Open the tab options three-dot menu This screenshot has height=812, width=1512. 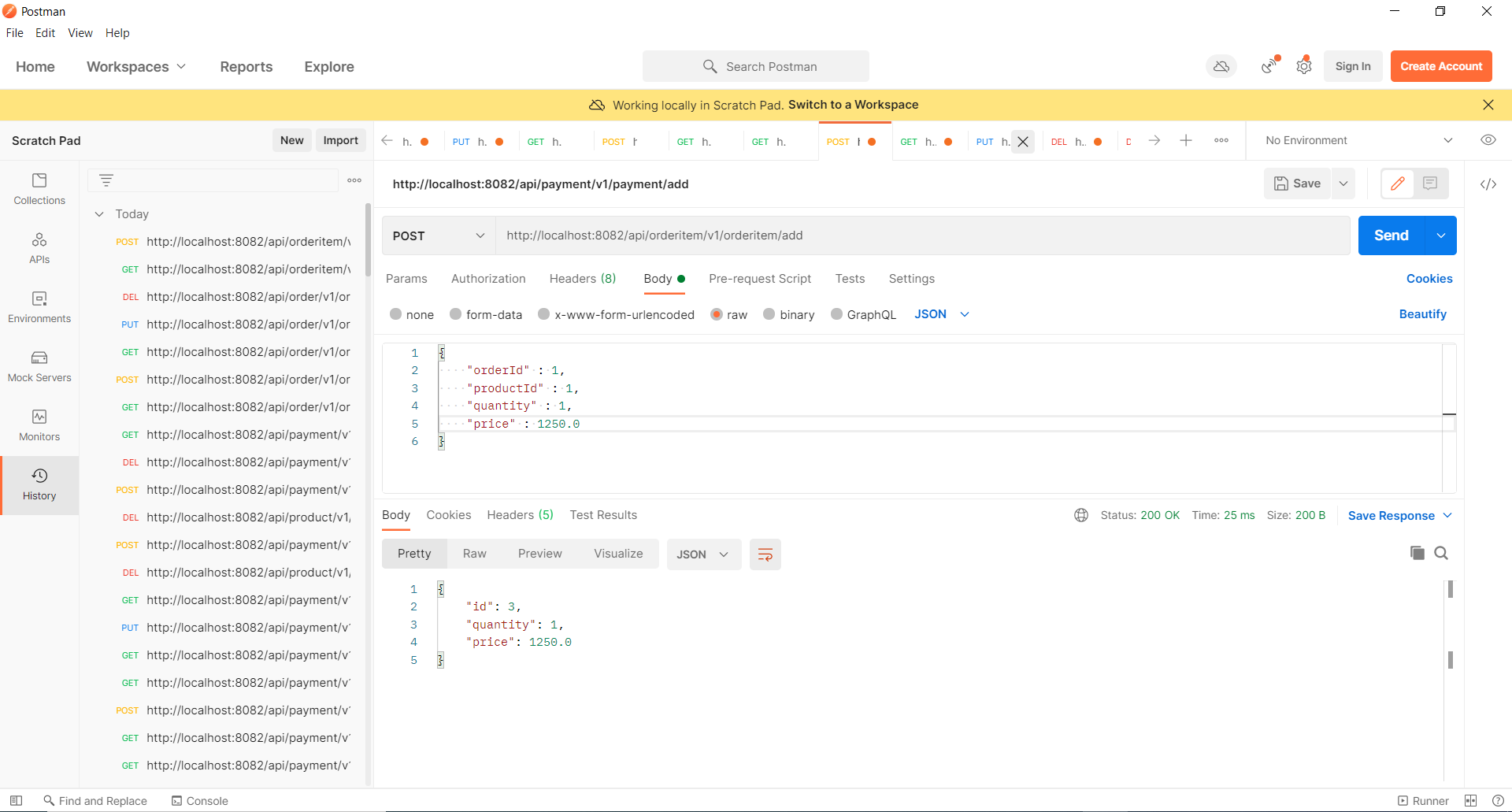point(1221,140)
